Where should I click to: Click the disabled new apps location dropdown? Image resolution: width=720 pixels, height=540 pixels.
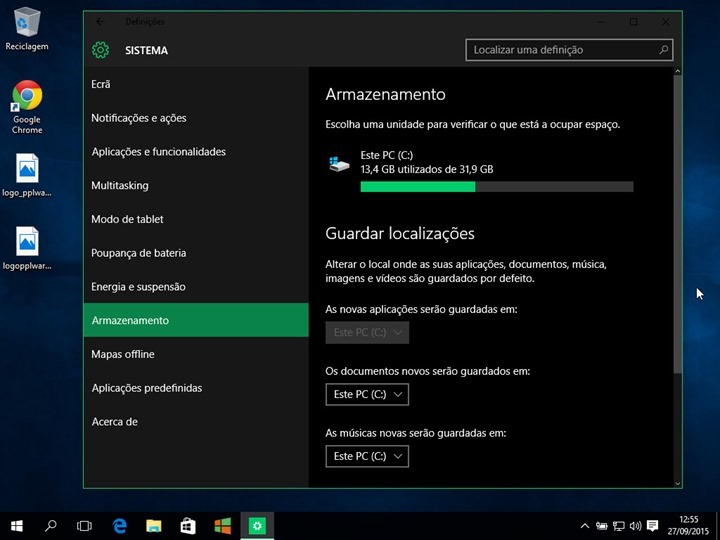[x=367, y=333]
